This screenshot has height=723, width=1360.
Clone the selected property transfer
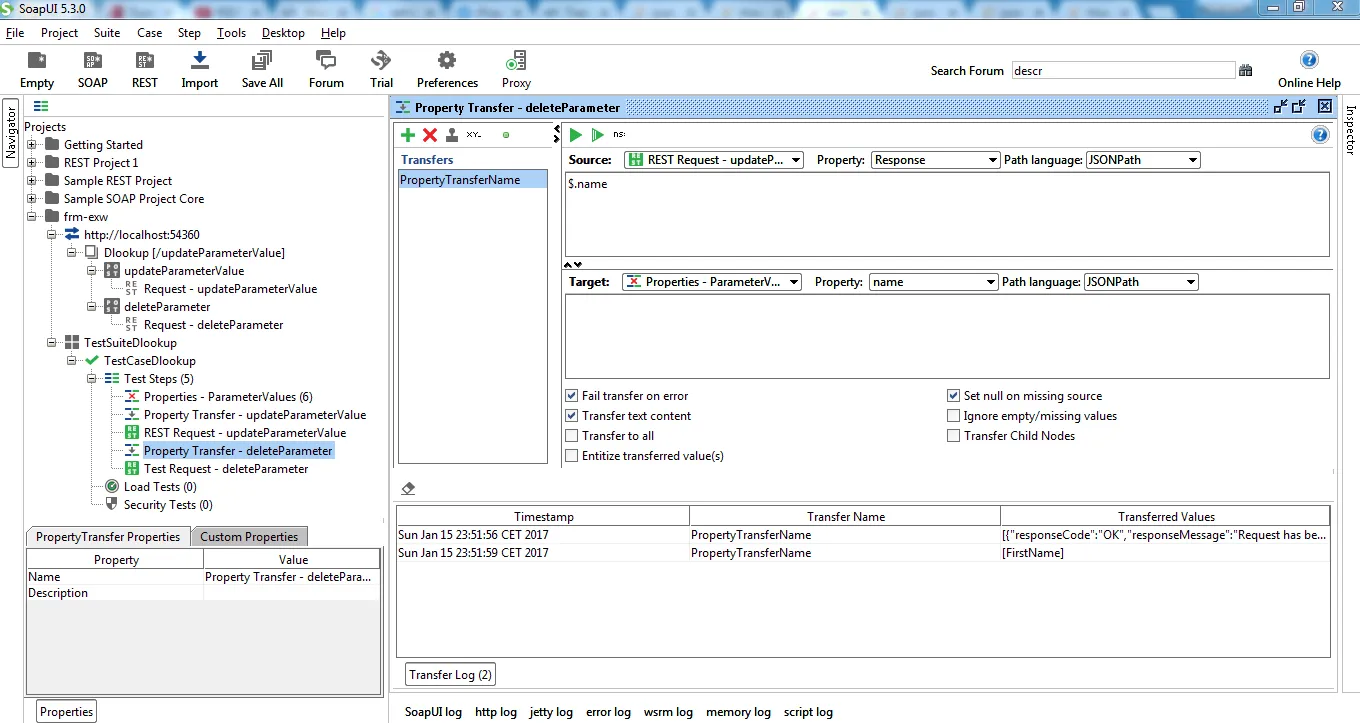(452, 135)
